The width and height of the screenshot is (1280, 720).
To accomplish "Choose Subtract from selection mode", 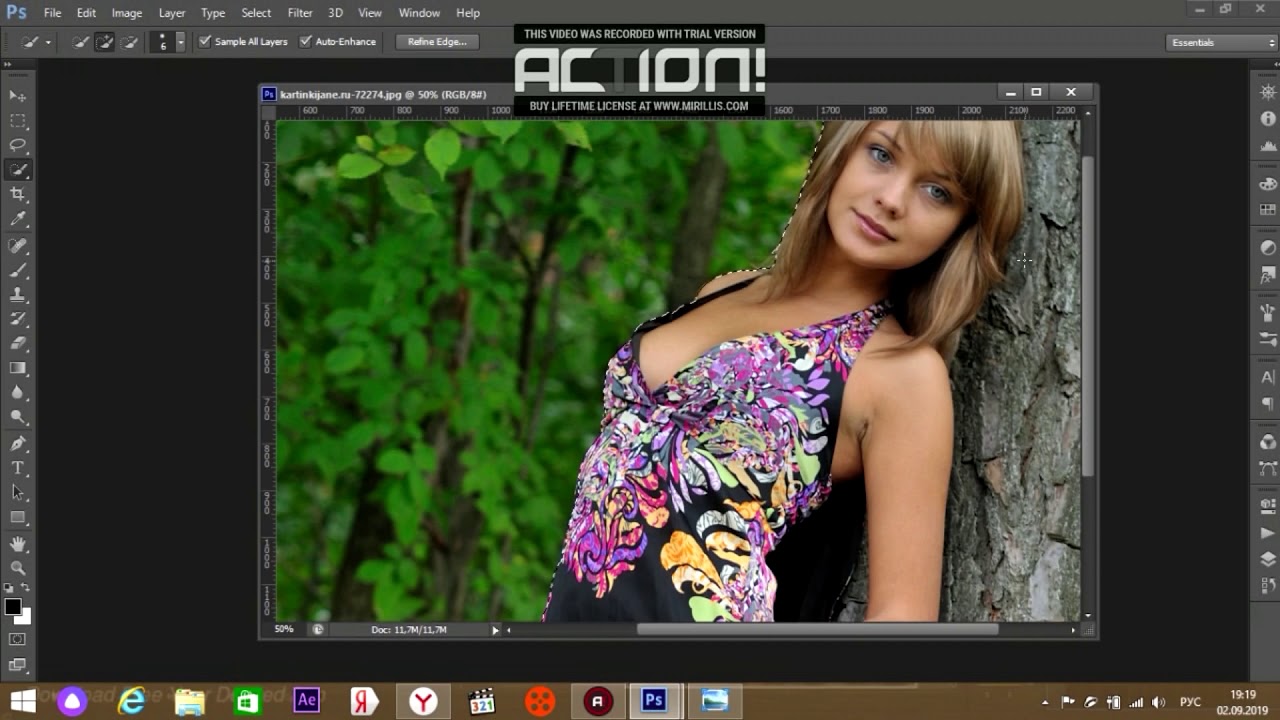I will (129, 42).
